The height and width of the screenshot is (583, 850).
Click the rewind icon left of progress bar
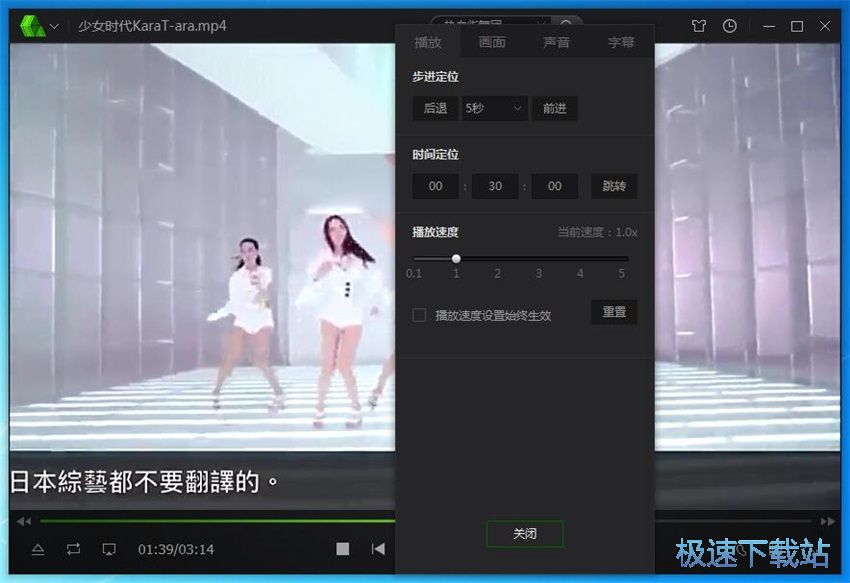tap(24, 521)
